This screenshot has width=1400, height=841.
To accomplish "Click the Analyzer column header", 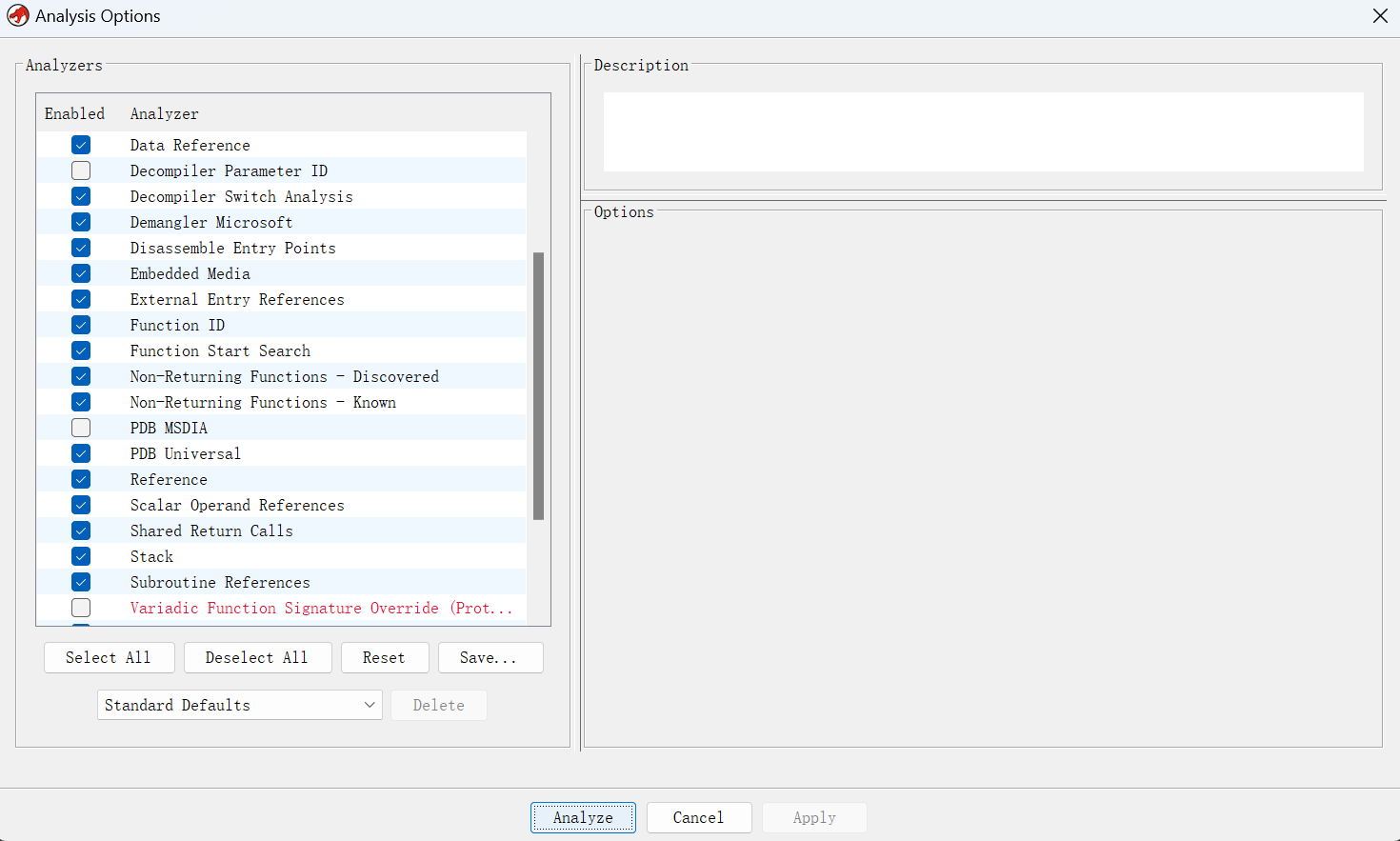I will click(165, 113).
